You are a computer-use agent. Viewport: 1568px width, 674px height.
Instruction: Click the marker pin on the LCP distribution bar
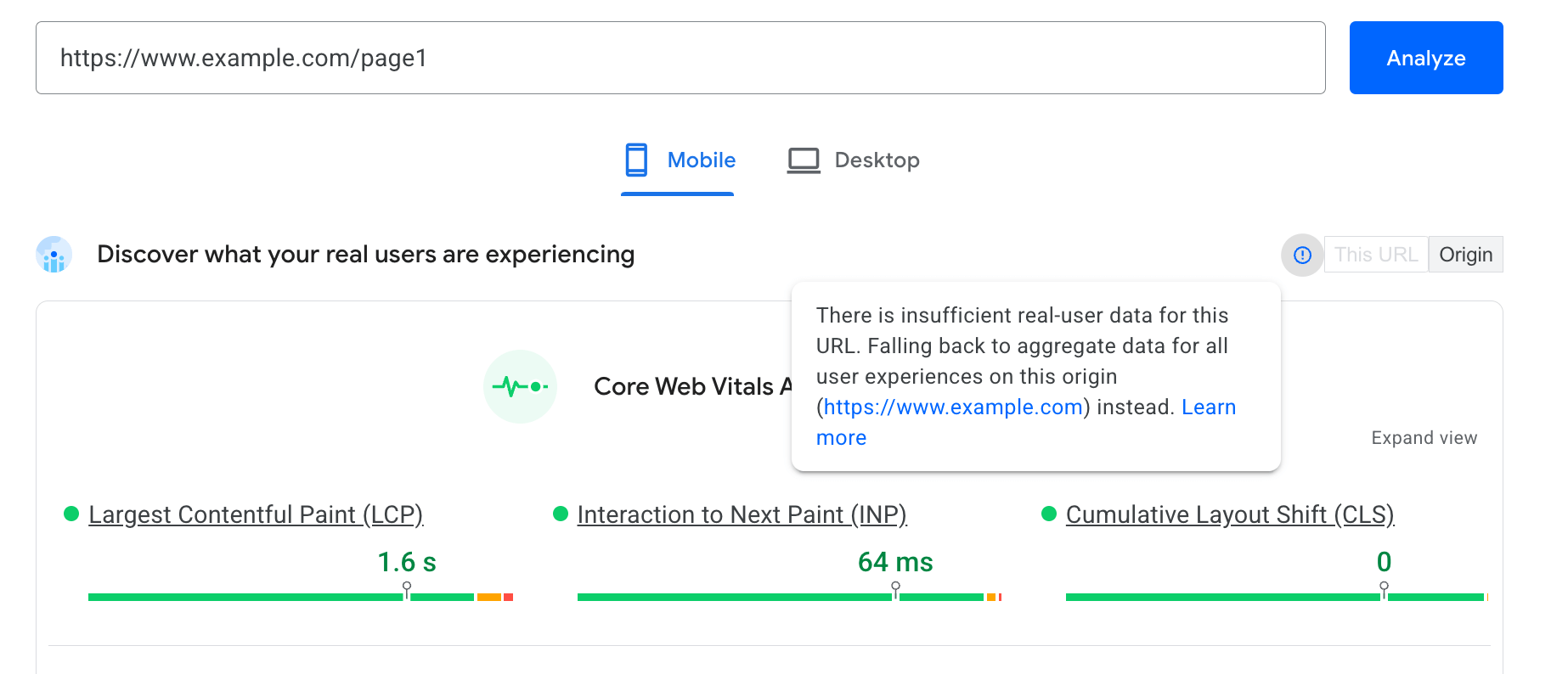tap(407, 588)
